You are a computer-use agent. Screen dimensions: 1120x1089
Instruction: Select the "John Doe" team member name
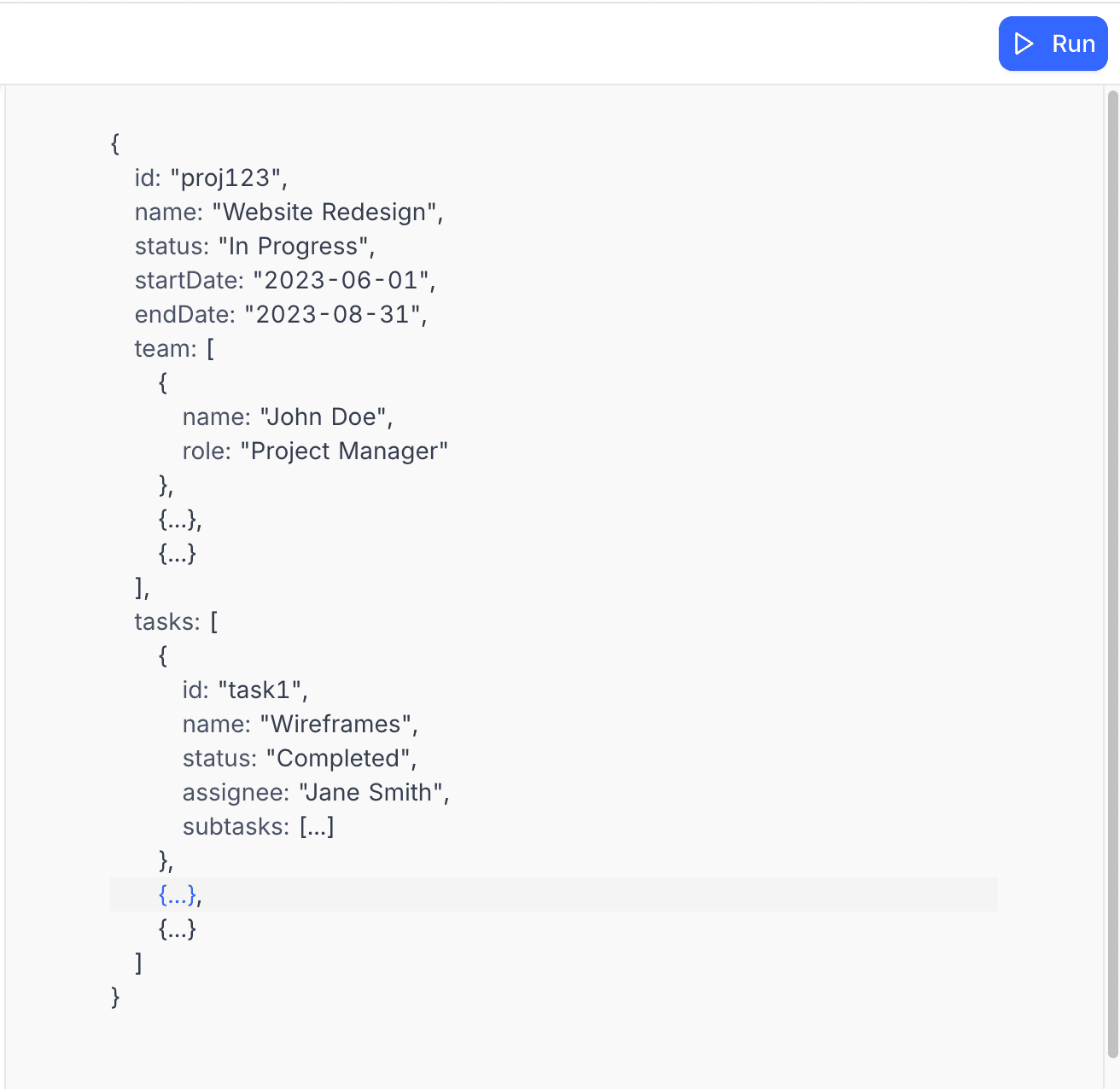tap(326, 416)
